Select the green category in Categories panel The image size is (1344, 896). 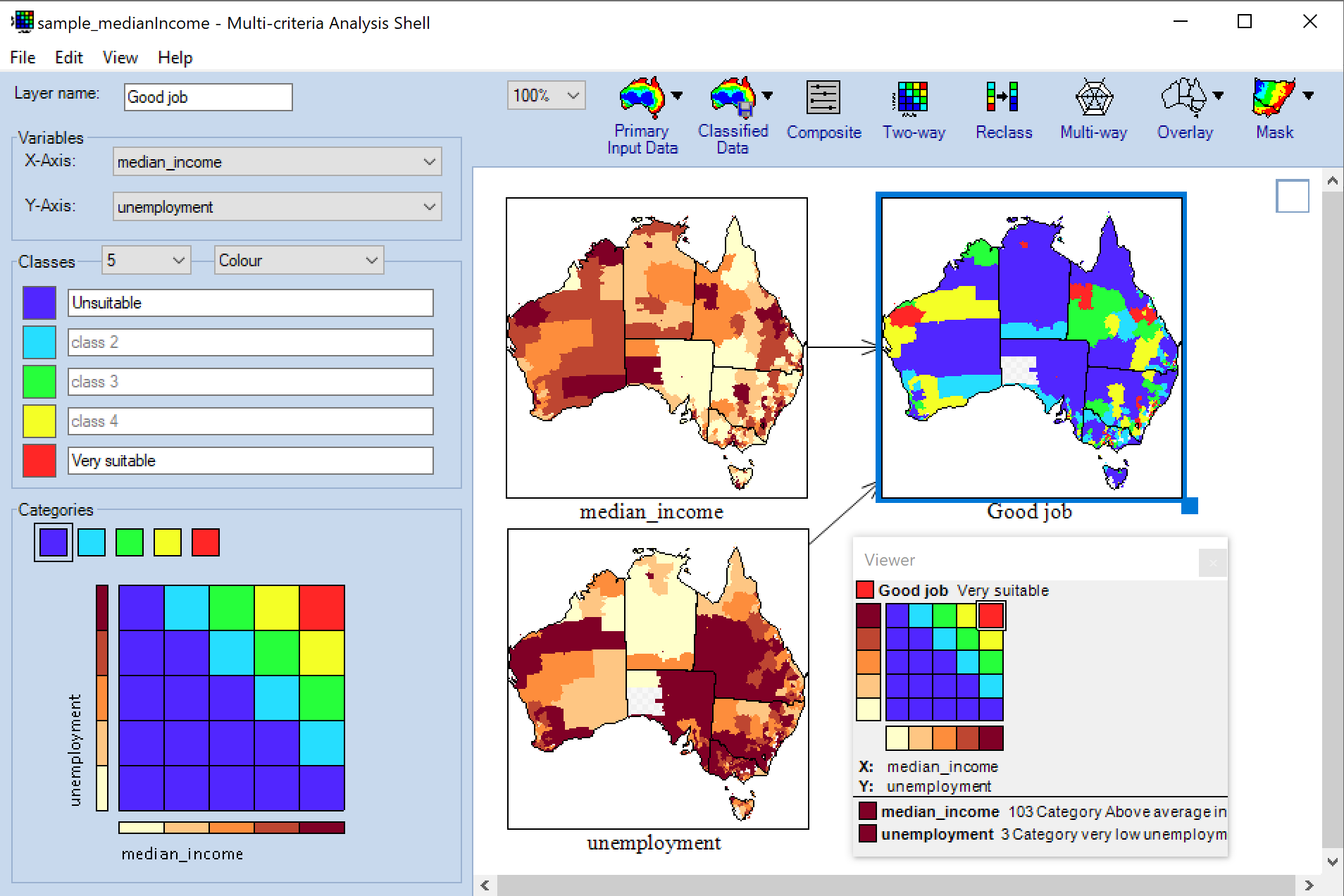[130, 542]
